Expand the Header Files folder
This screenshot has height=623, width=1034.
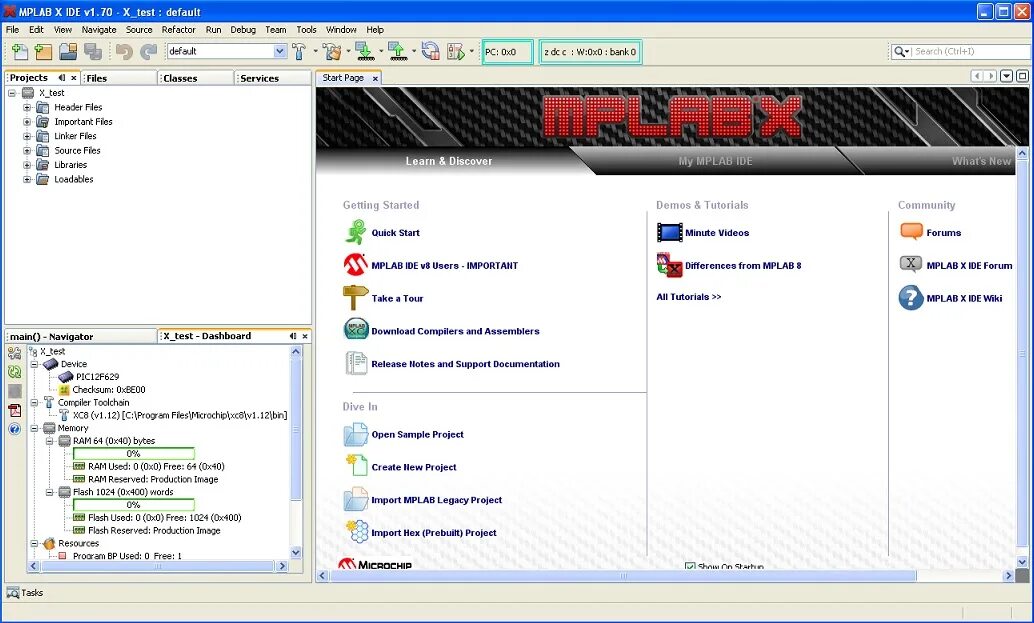(x=27, y=107)
